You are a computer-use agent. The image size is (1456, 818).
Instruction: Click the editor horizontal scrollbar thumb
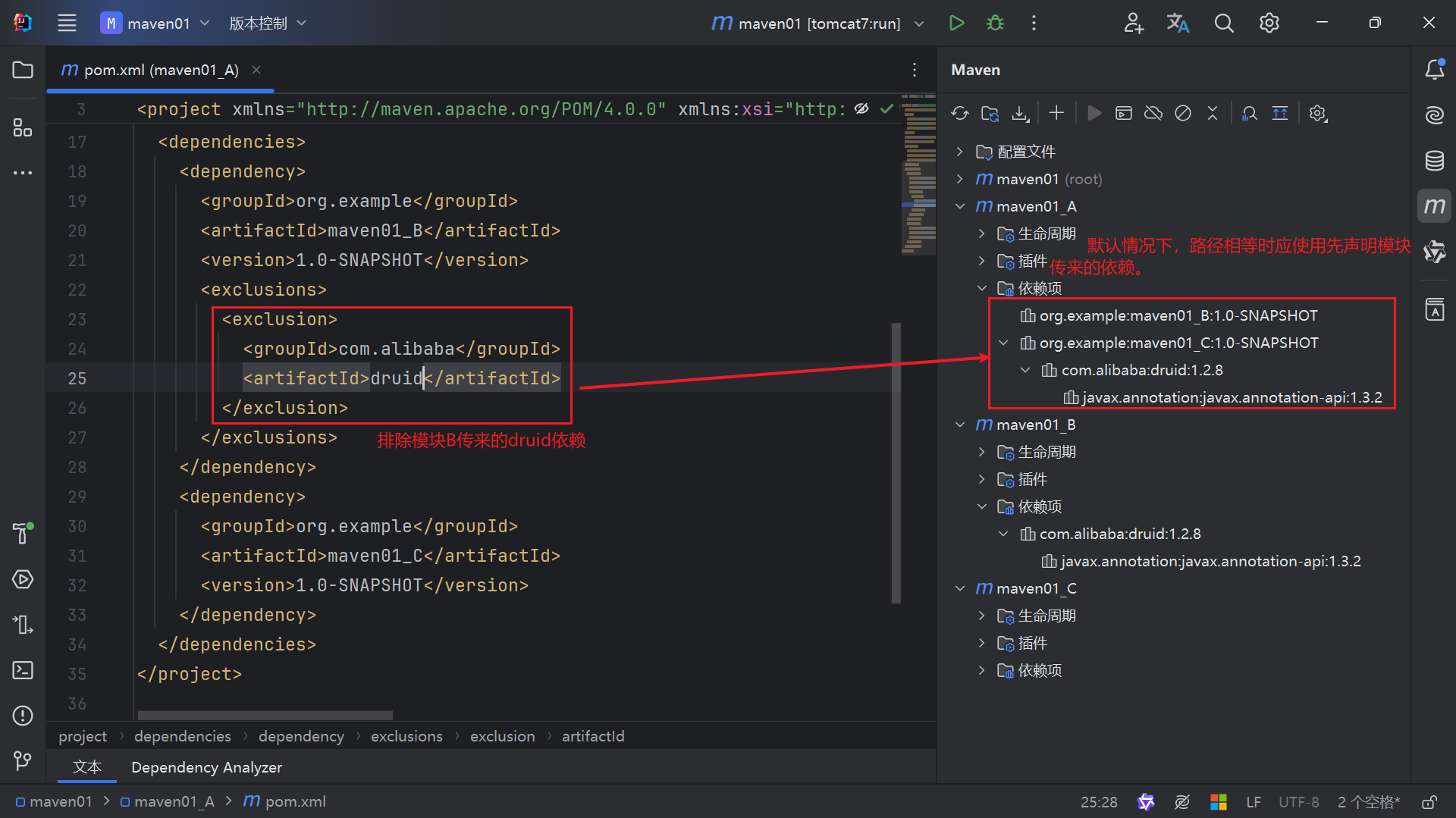(x=265, y=715)
